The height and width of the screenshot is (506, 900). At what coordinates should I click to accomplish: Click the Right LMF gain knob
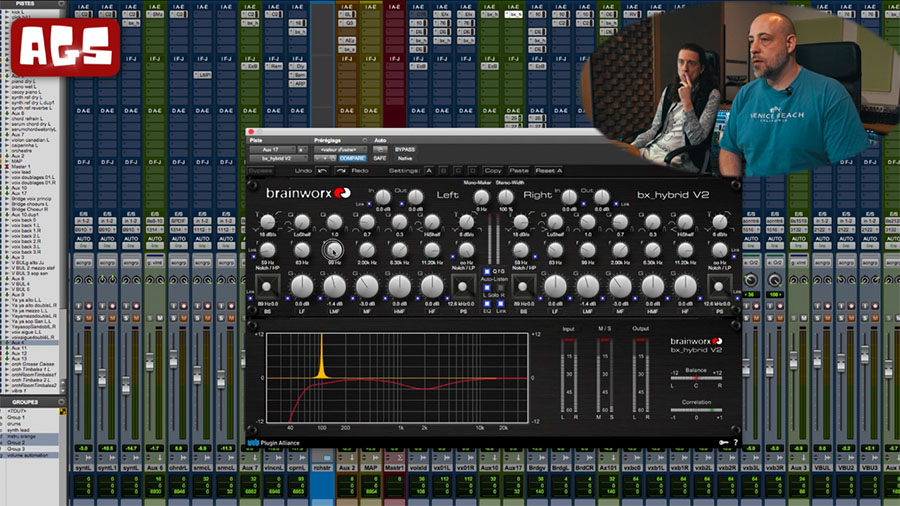pos(588,286)
